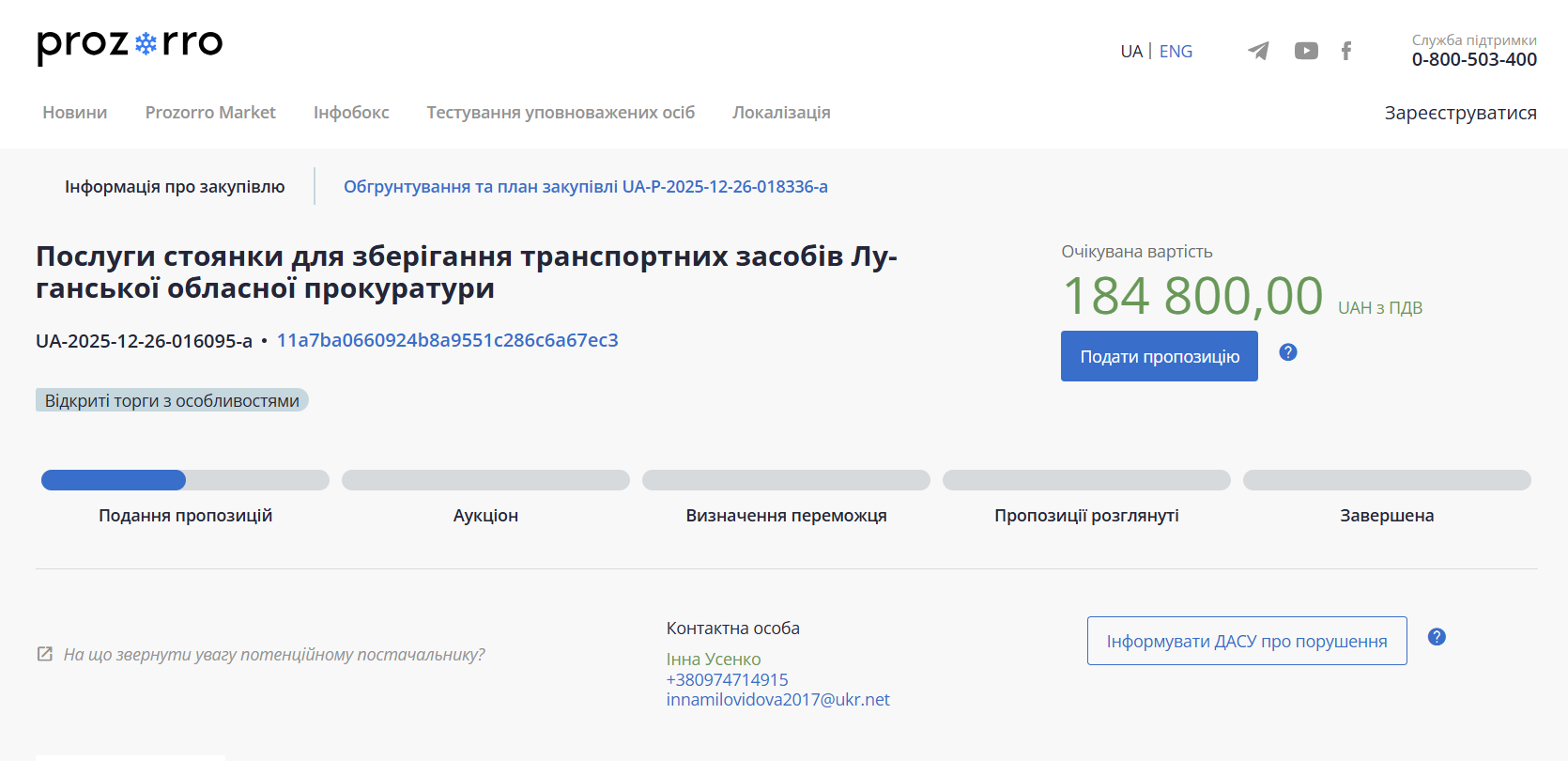Open procurement plan UA-P-2025-12-26-018336-a link
Image resolution: width=1568 pixels, height=761 pixels.
tap(585, 187)
